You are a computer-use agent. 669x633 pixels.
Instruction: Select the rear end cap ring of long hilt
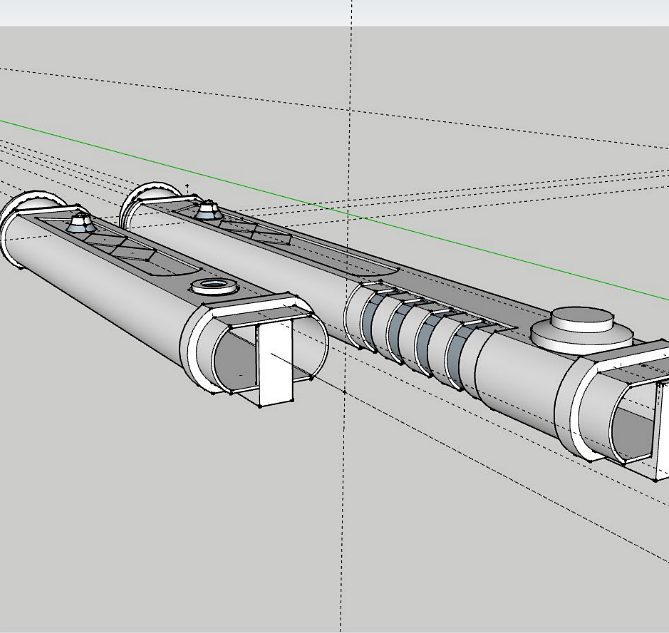(x=140, y=195)
